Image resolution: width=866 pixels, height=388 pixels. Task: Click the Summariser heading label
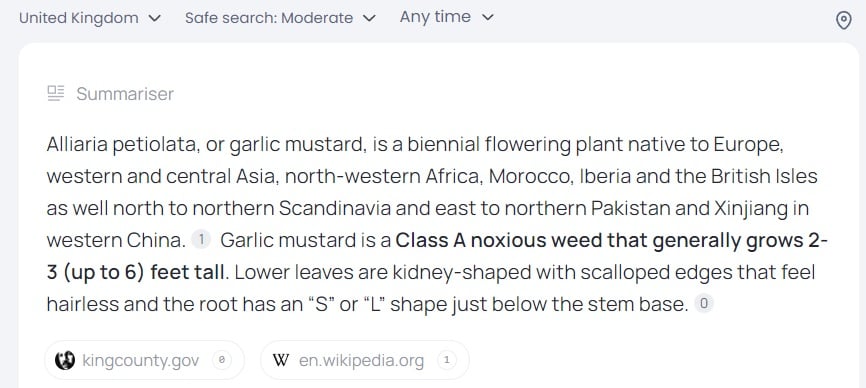[125, 94]
